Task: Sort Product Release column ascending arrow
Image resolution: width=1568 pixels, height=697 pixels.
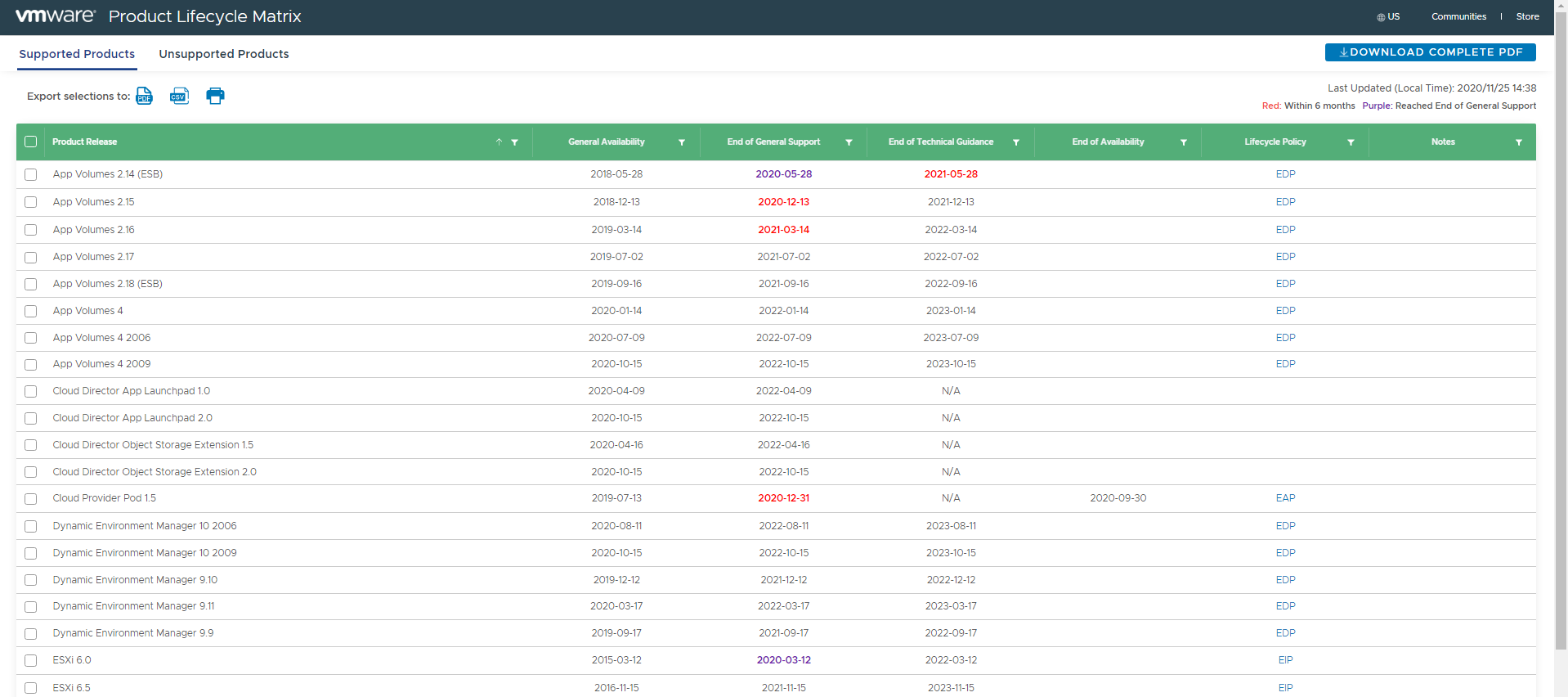Action: tap(499, 142)
